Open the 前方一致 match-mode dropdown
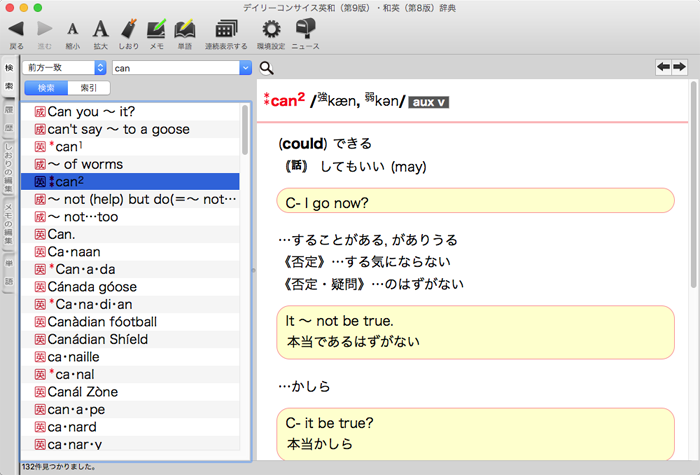The height and width of the screenshot is (475, 700). tap(64, 68)
